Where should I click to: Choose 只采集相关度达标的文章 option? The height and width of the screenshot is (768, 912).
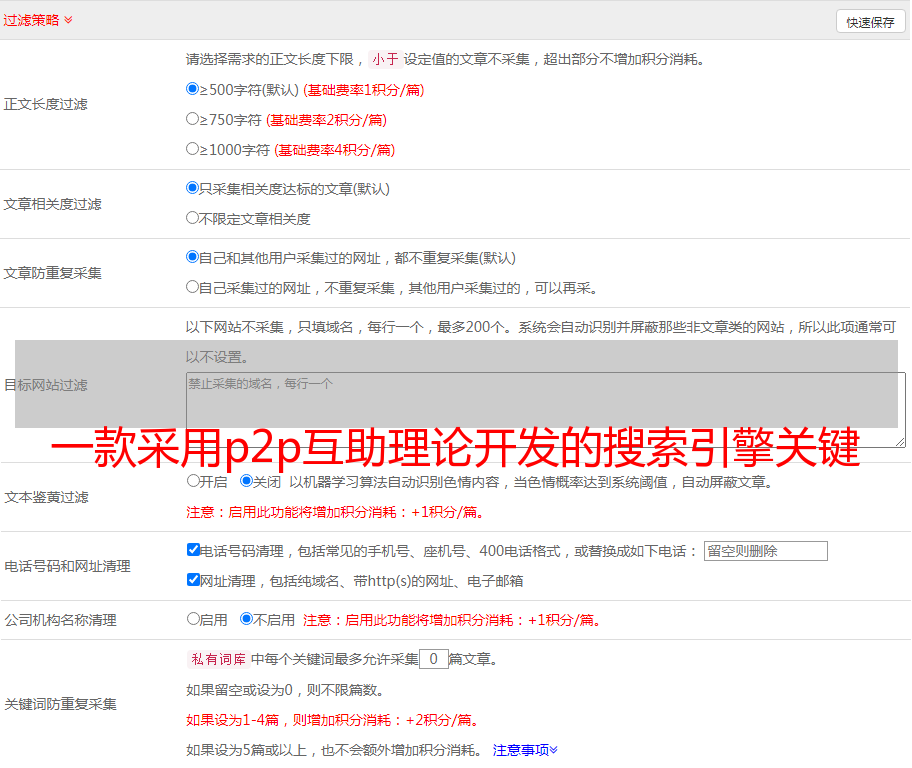point(193,188)
